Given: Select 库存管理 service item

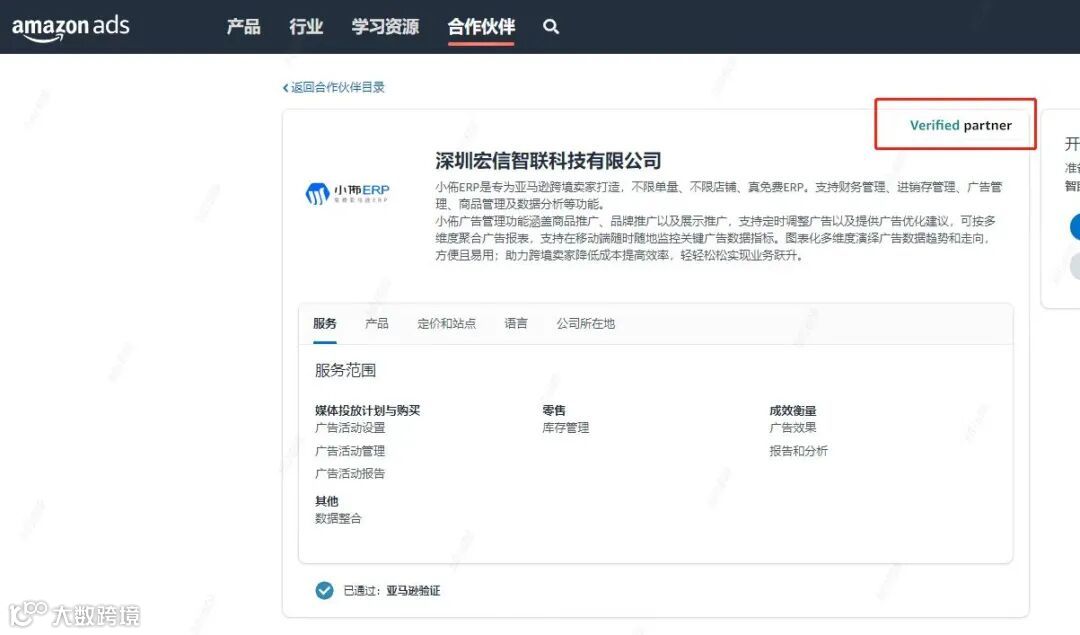Looking at the screenshot, I should coord(565,428).
